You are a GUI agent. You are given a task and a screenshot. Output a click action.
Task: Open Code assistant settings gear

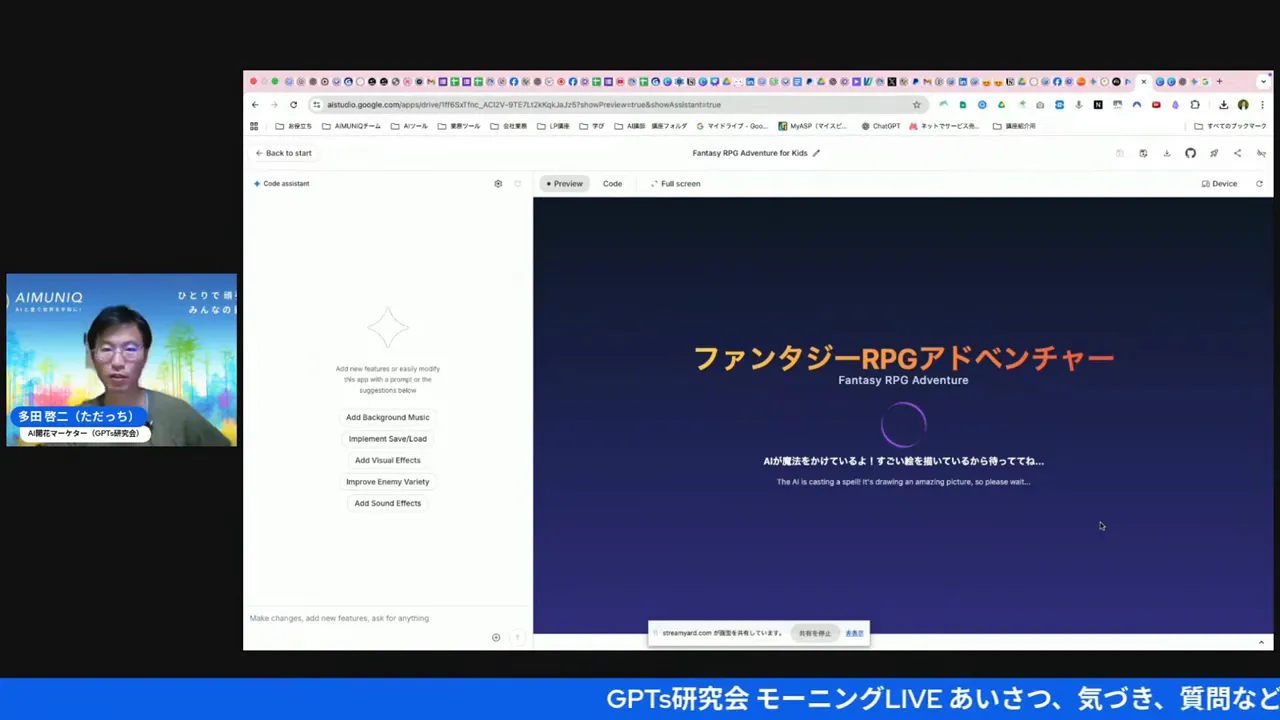coord(498,184)
